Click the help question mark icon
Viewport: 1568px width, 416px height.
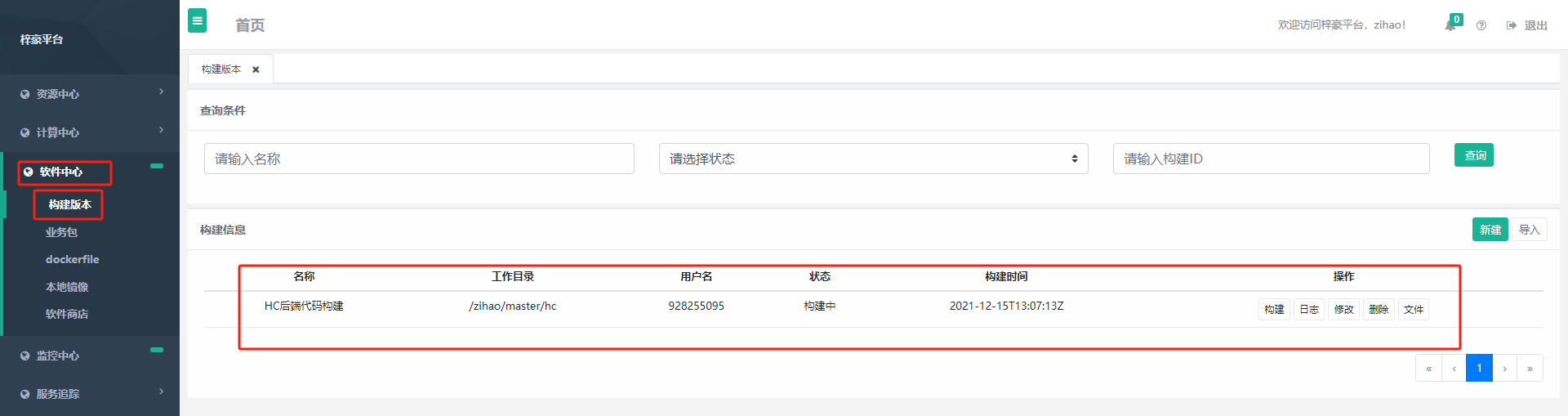tap(1481, 25)
